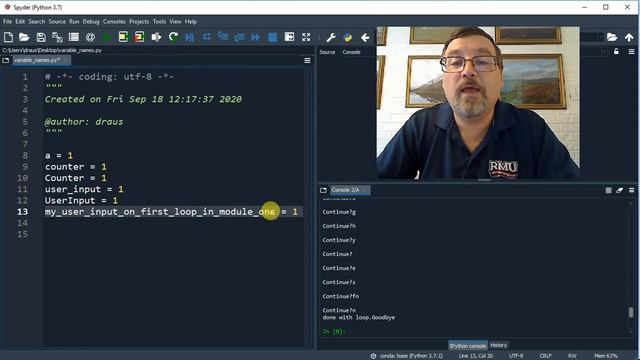This screenshot has width=640, height=360.
Task: Re-run last script icon
Action: click(x=173, y=37)
